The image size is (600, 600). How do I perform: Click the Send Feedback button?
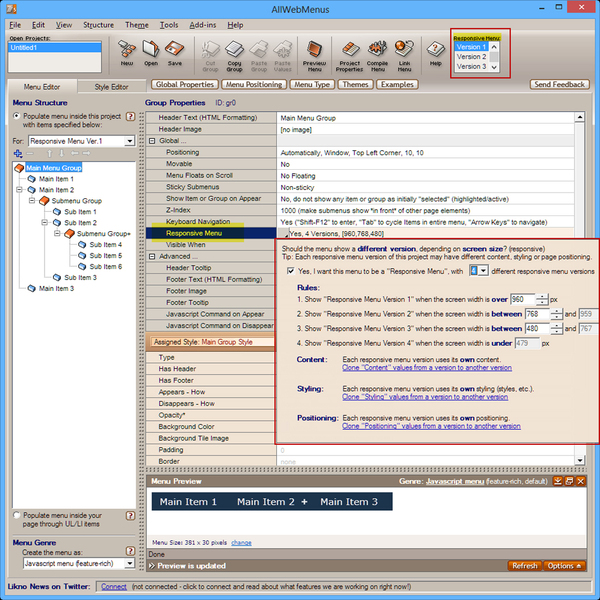(559, 84)
